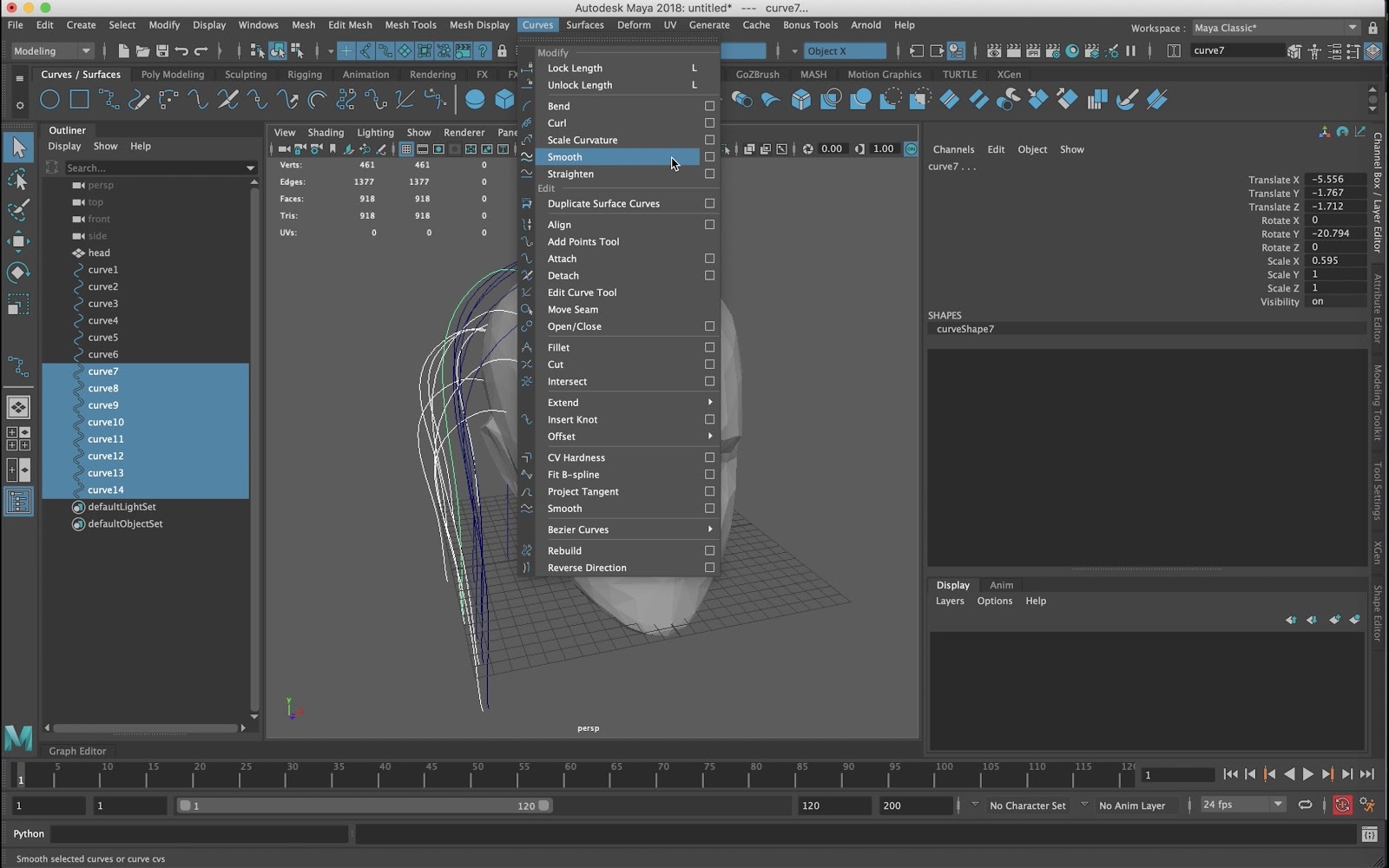This screenshot has height=868, width=1389.
Task: Open the Bend option box
Action: click(709, 106)
